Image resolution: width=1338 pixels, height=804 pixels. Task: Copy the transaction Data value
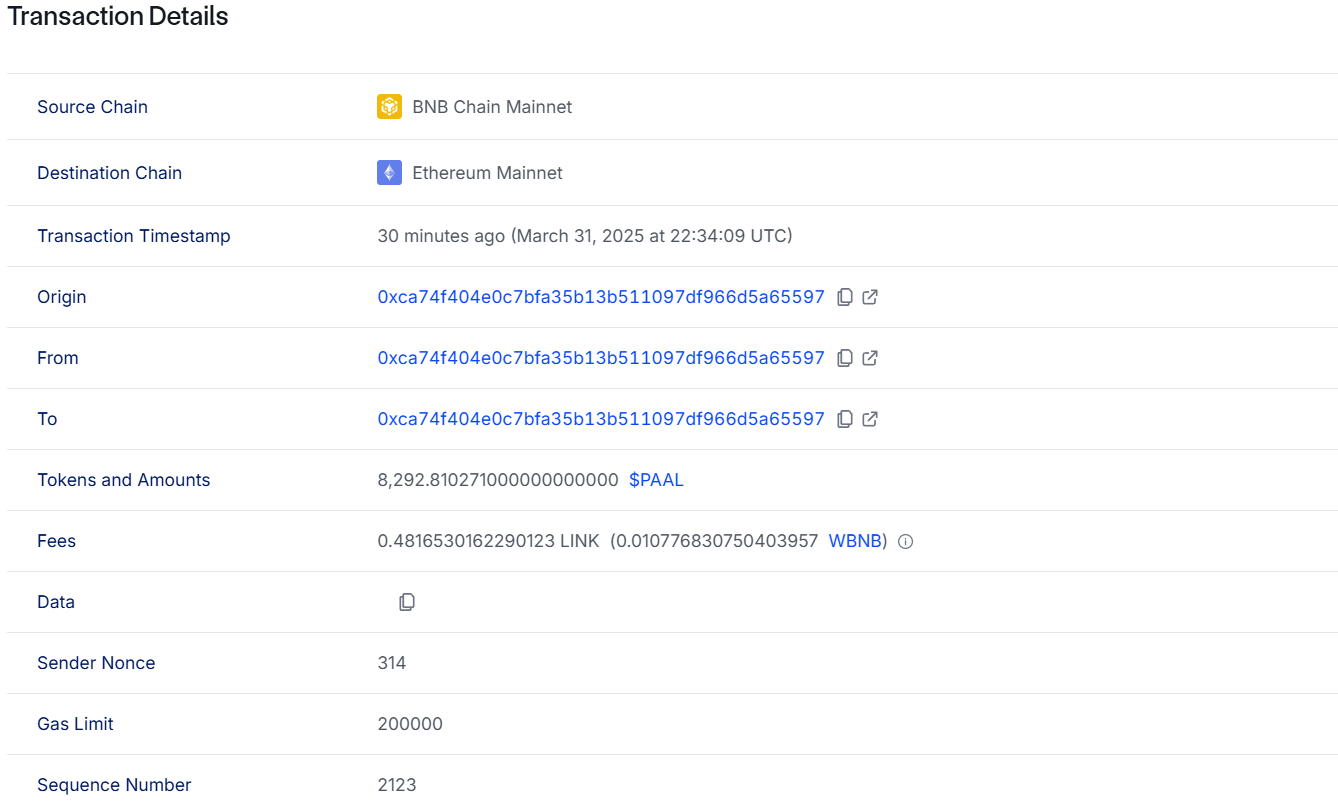click(407, 602)
